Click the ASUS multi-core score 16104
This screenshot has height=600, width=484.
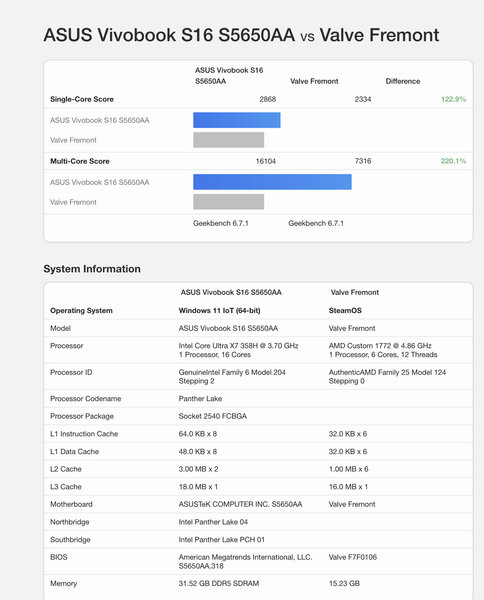[266, 161]
